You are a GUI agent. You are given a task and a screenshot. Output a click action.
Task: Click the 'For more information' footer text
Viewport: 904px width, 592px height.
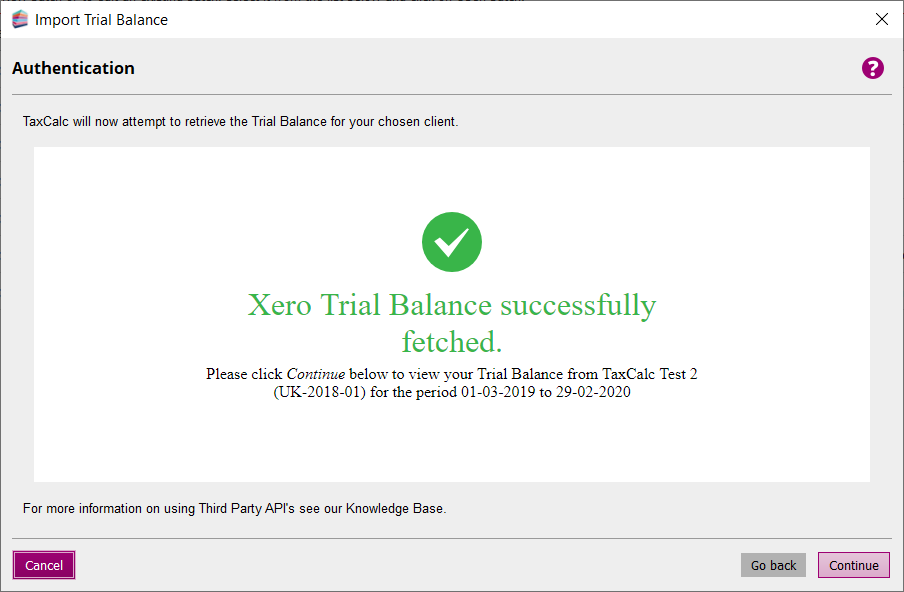click(84, 508)
